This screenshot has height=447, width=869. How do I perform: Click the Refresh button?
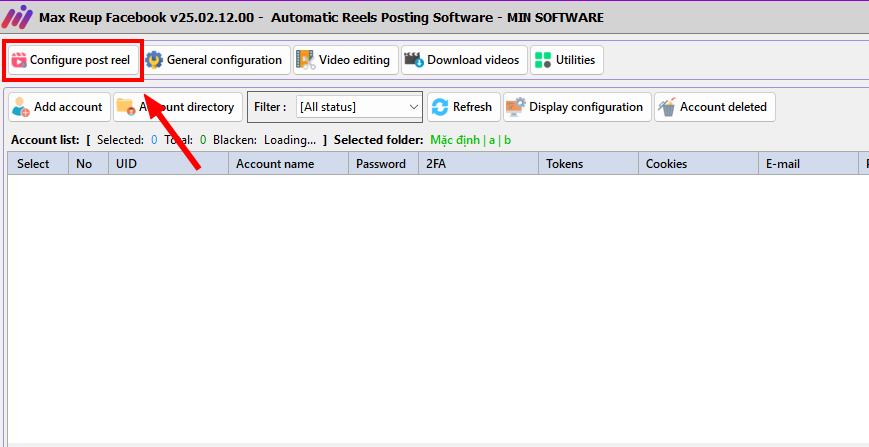tap(464, 107)
